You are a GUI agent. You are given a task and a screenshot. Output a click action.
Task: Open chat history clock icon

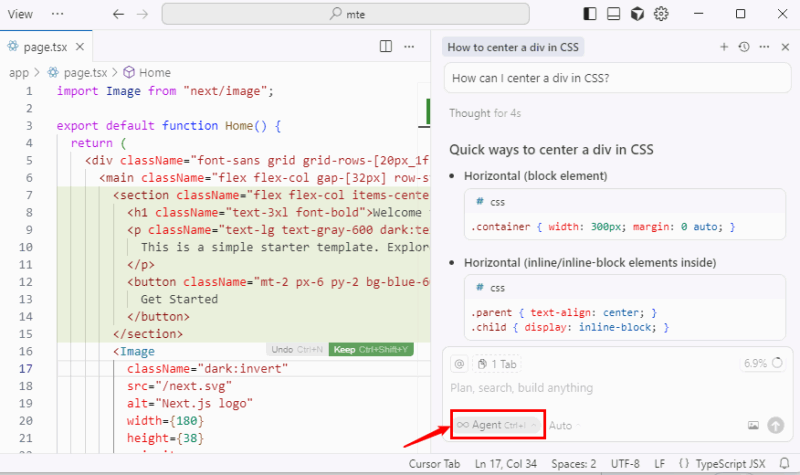click(744, 47)
